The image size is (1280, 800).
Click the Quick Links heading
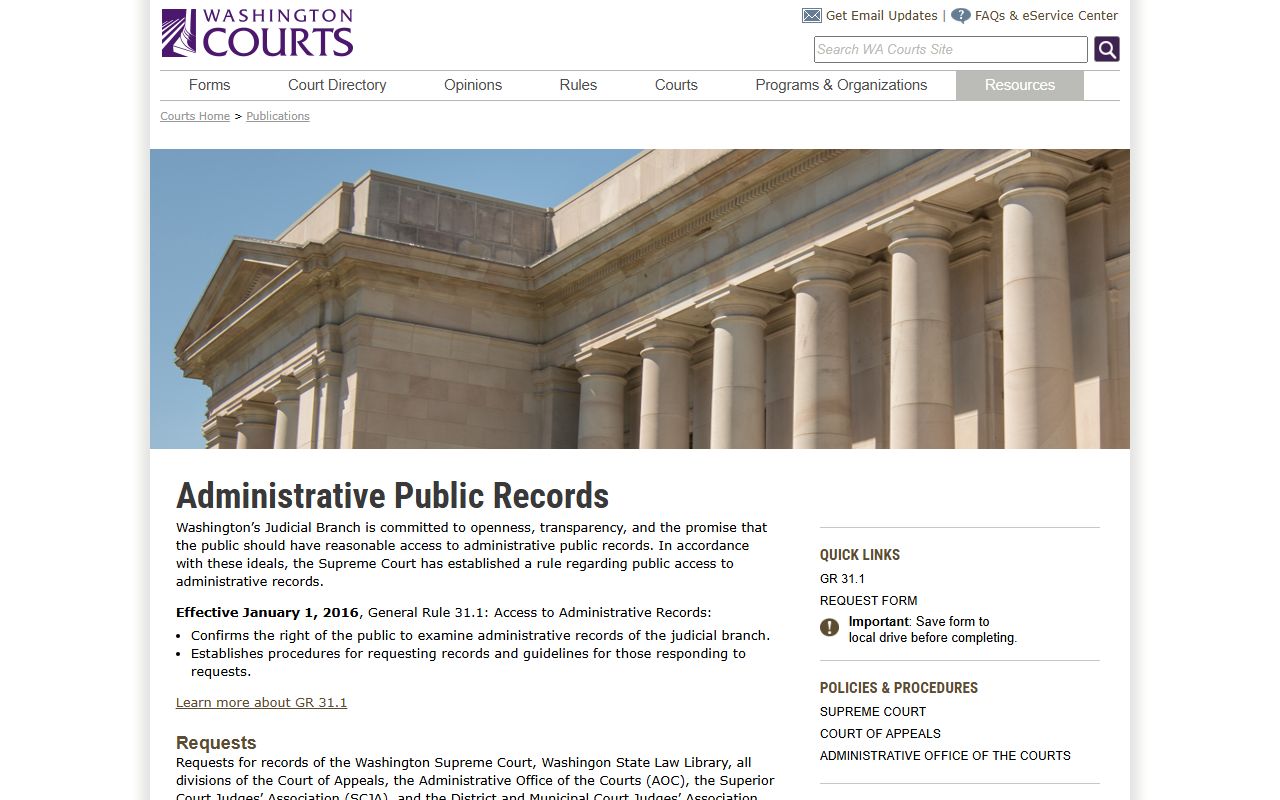tap(860, 555)
